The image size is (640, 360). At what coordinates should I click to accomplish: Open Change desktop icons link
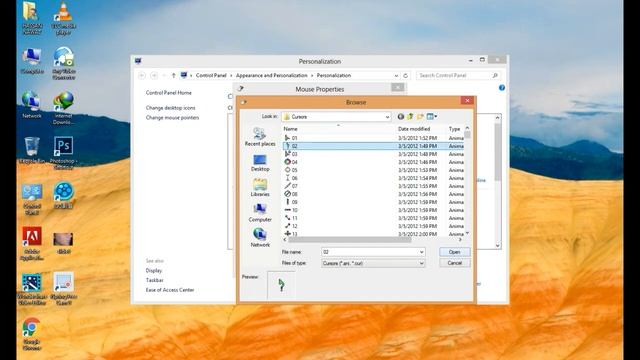point(171,108)
